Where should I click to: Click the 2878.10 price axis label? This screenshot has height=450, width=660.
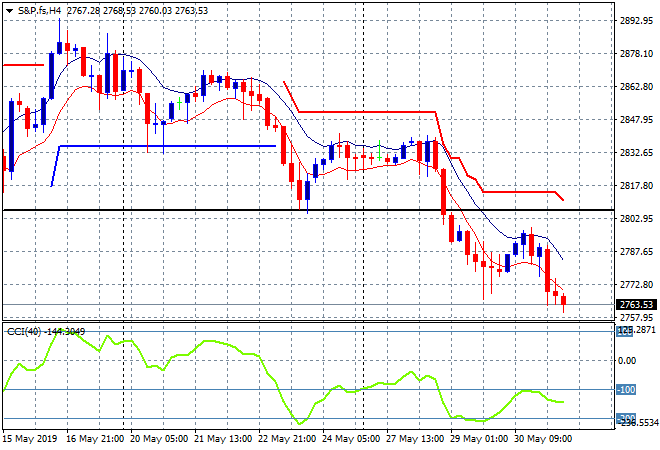pos(636,53)
